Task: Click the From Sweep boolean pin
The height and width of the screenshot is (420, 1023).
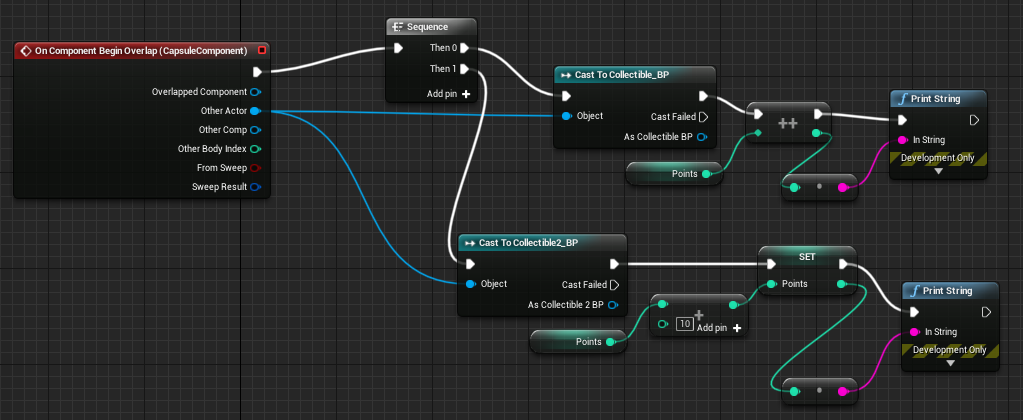Action: [x=255, y=168]
